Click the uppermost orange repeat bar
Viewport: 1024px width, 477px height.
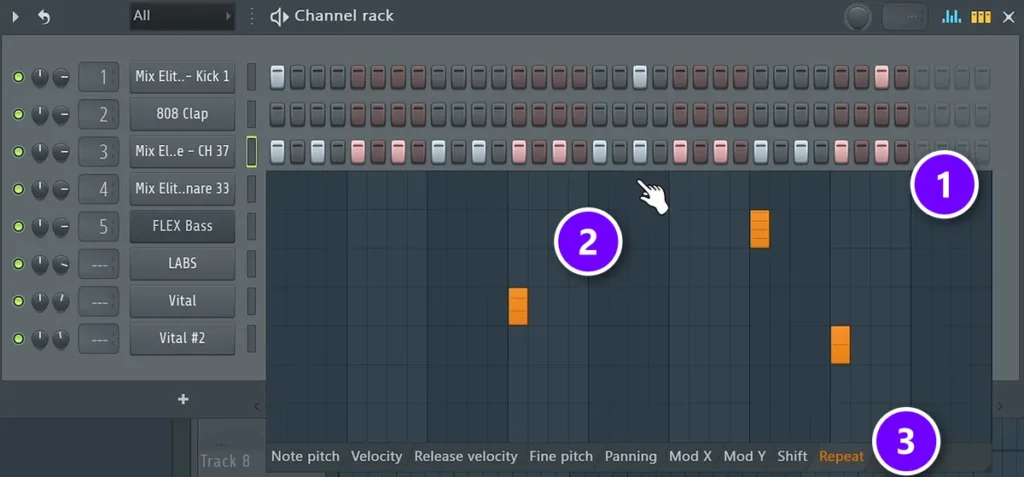pos(760,229)
